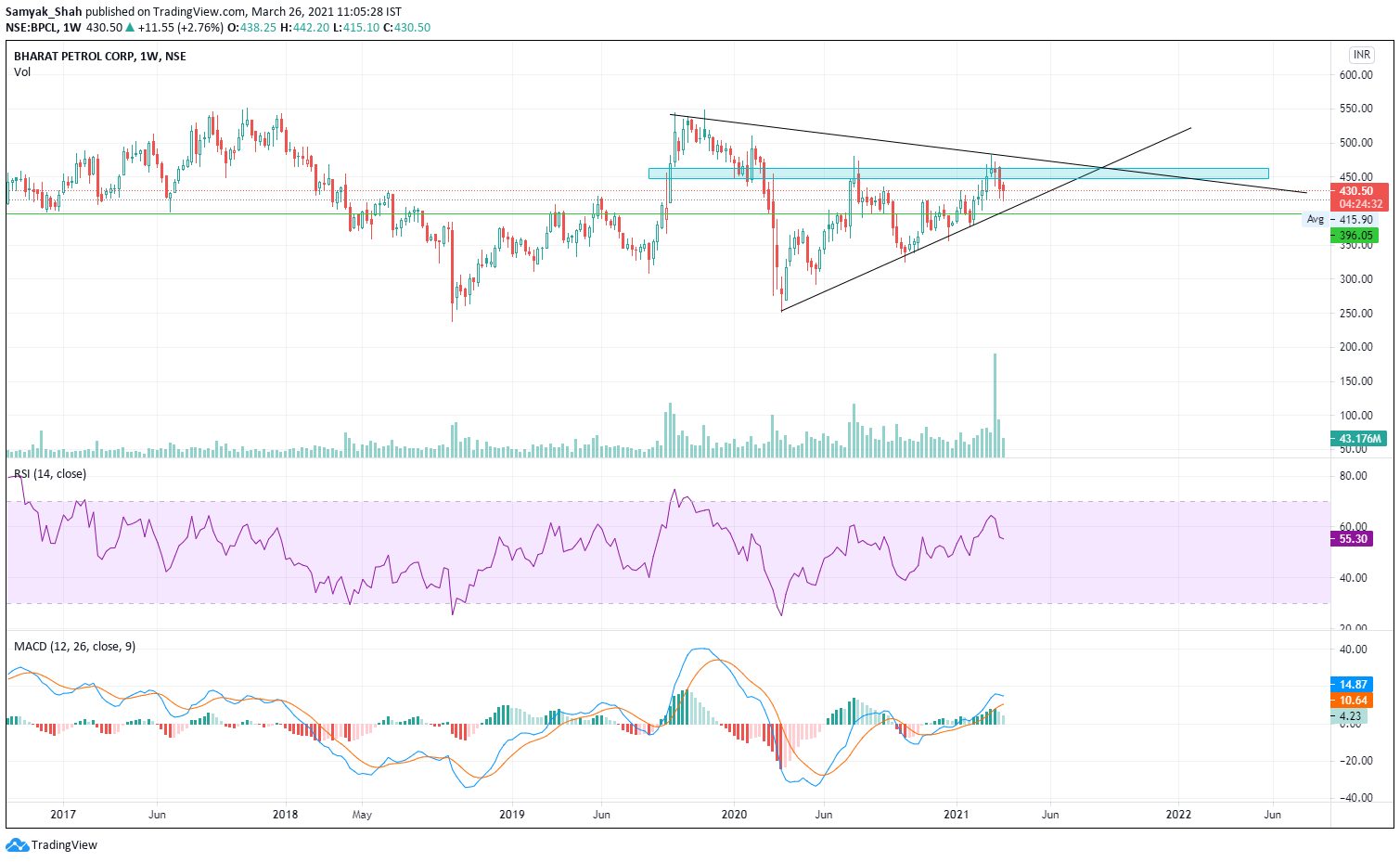Click the Avg 415.90 price label
The image size is (1400, 862).
pos(1339,219)
